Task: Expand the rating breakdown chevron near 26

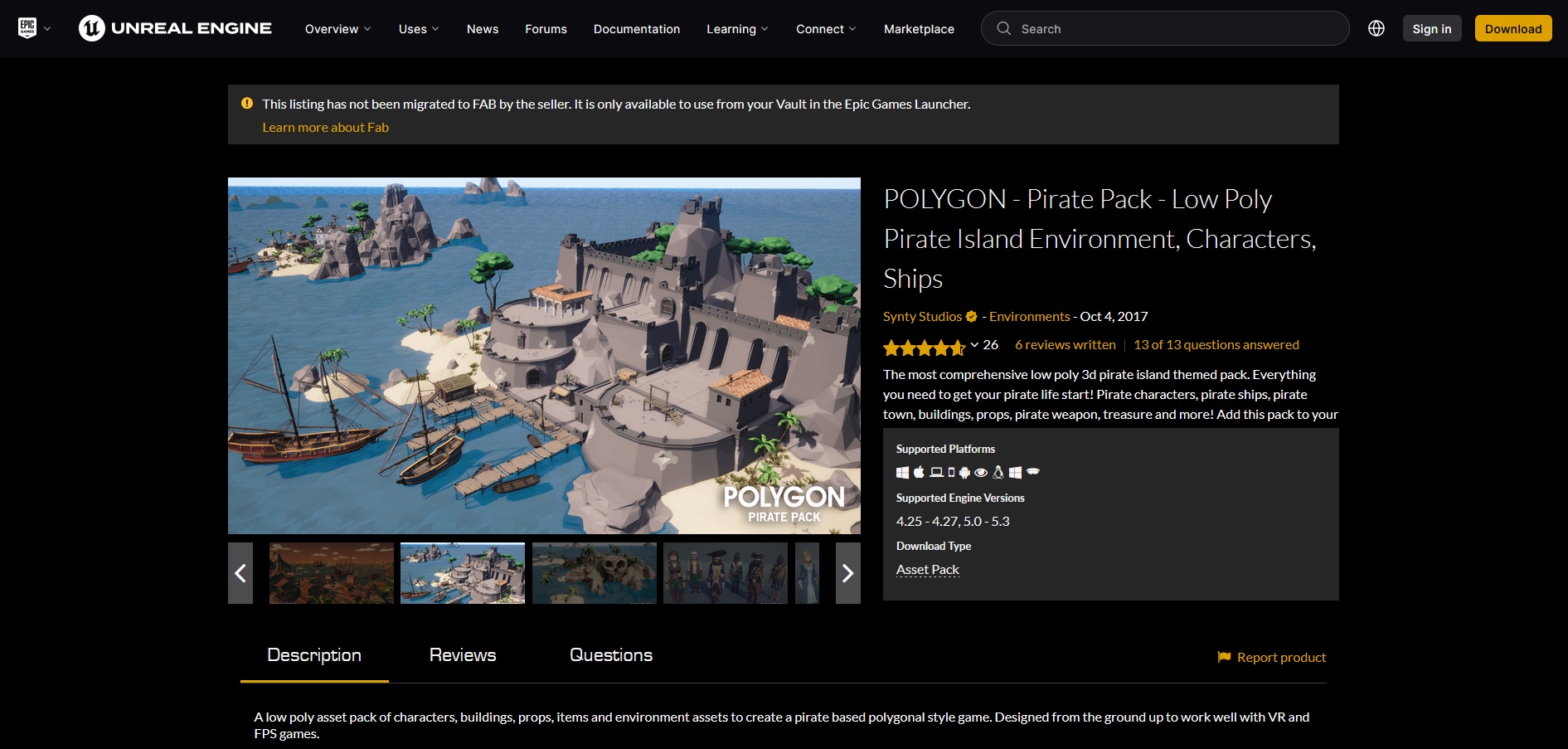Action: [974, 344]
